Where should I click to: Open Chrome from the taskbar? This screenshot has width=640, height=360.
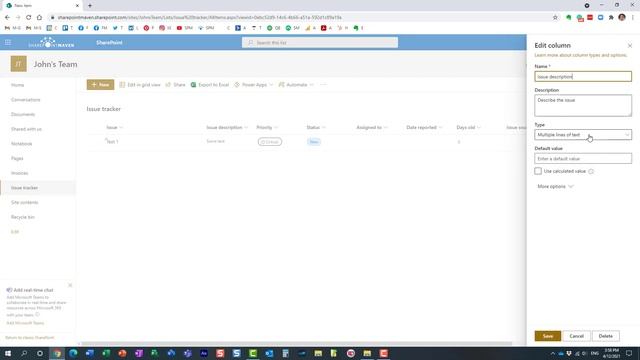[57, 353]
